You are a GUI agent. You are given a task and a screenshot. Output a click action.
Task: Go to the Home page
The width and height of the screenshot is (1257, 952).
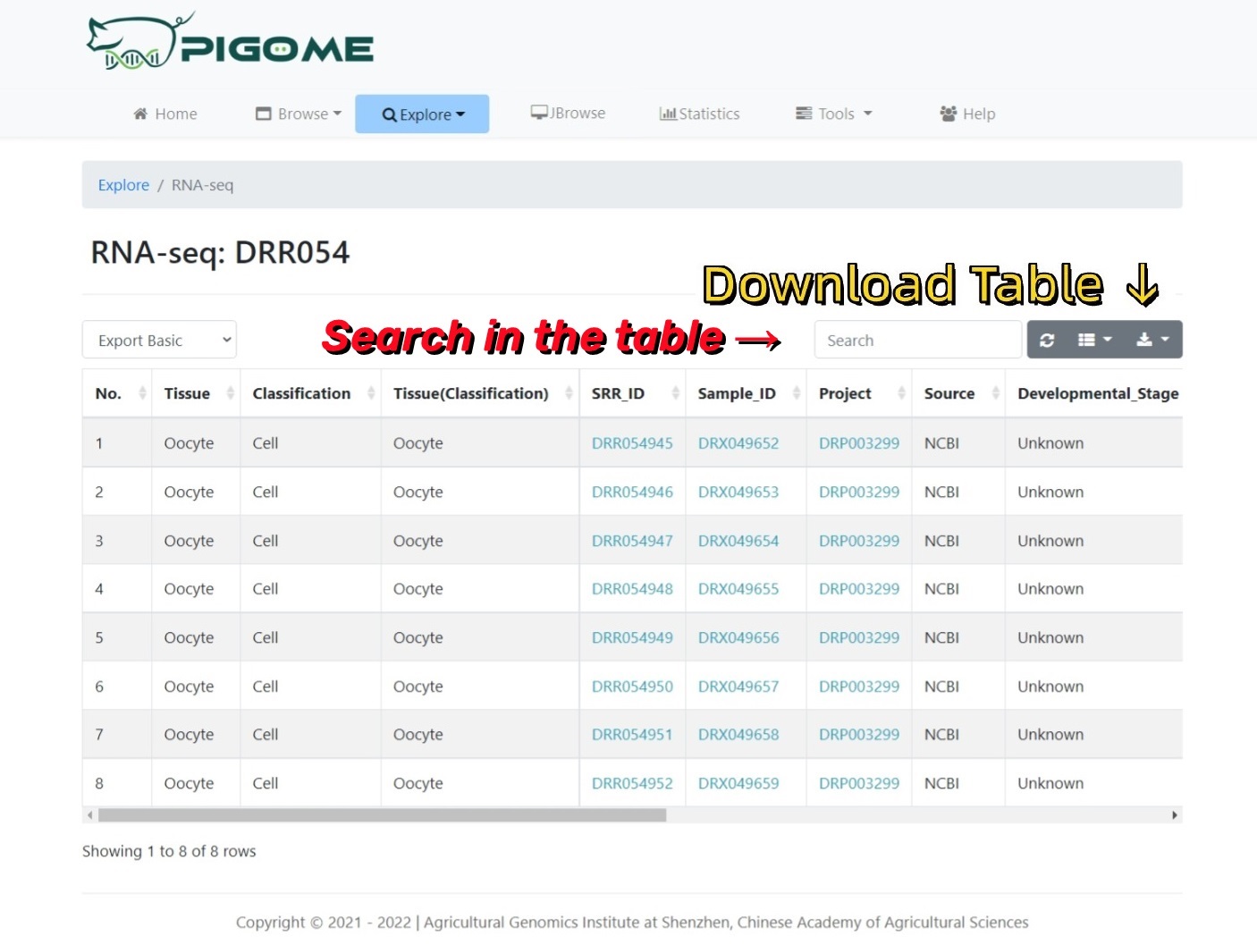[x=165, y=114]
